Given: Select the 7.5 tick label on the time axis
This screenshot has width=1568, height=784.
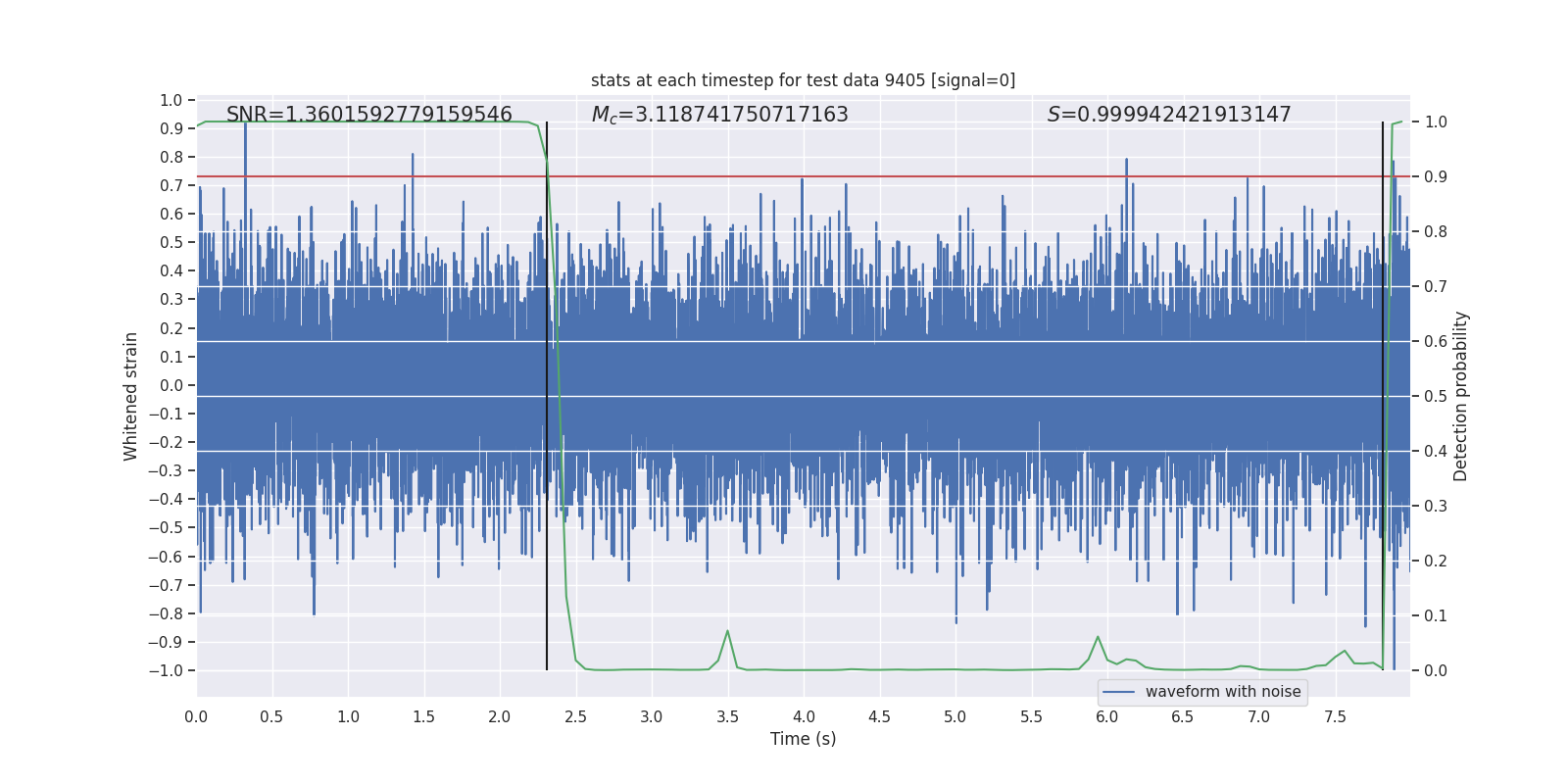Looking at the screenshot, I should [x=1335, y=717].
